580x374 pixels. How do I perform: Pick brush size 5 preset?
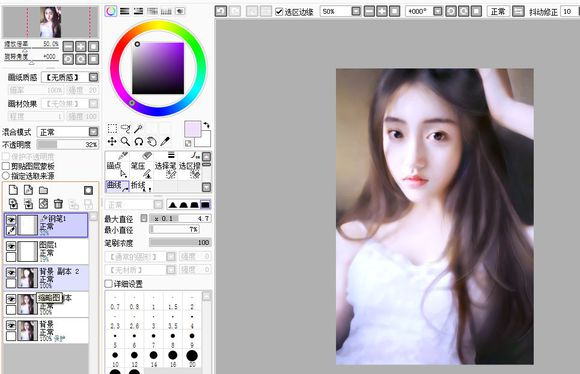click(115, 339)
